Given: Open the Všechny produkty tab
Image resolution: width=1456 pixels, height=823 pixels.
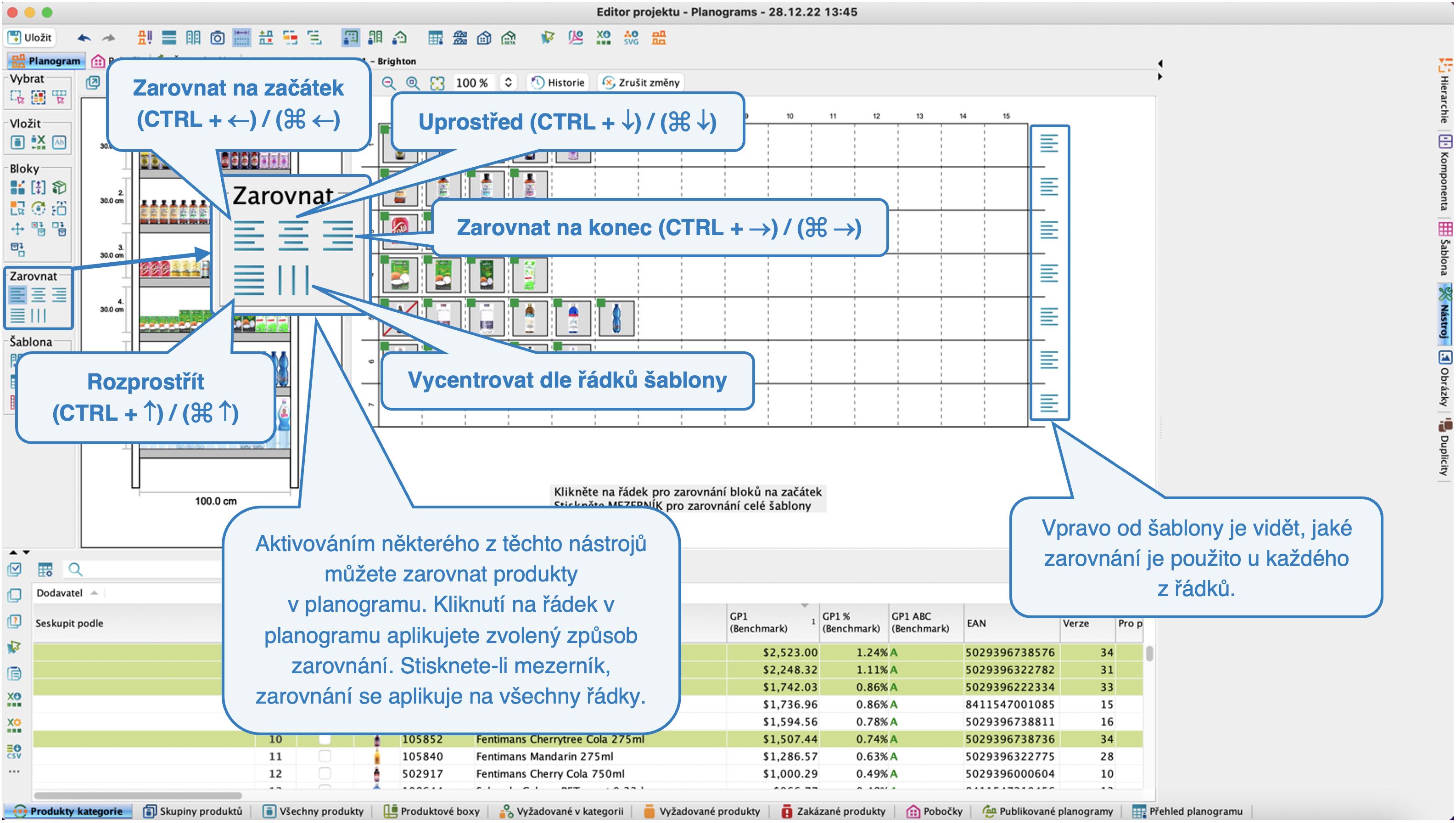Looking at the screenshot, I should [314, 811].
